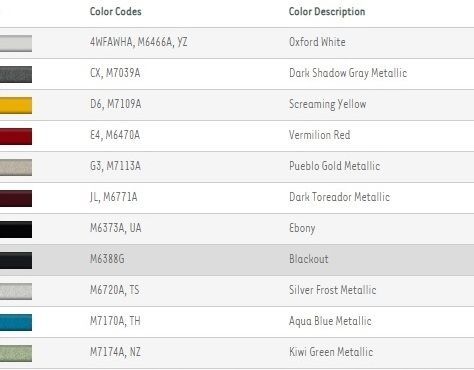Choose the Kiwi Green Metallic swatch
The image size is (474, 370).
pyautogui.click(x=16, y=353)
